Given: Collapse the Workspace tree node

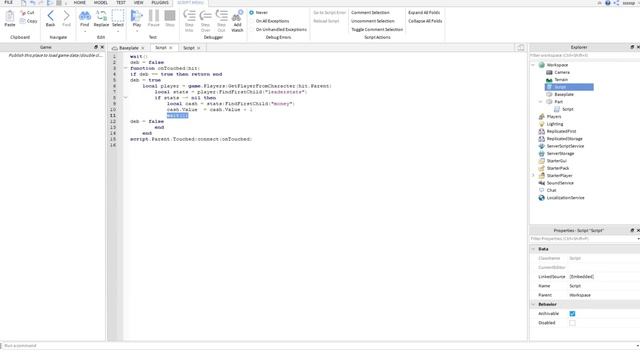Looking at the screenshot, I should [x=533, y=65].
